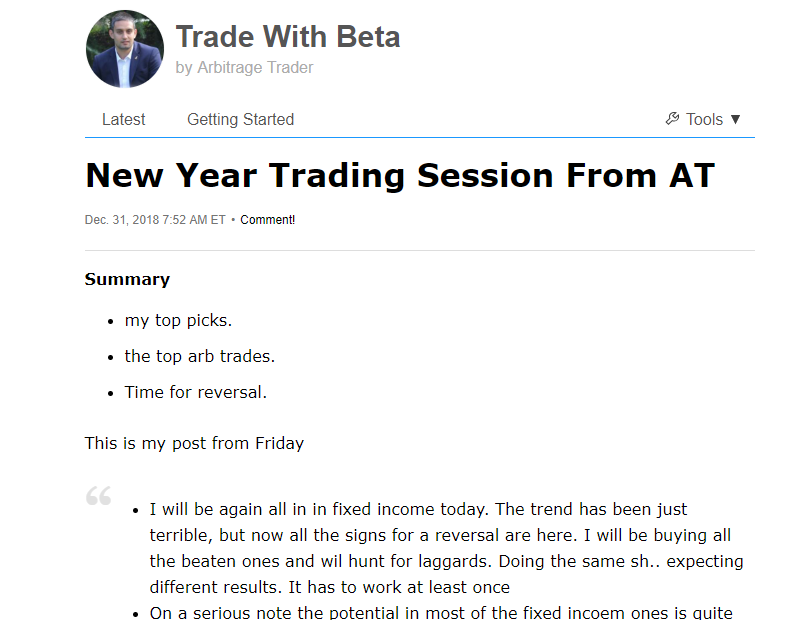Click the line "This is my post from Friday"

(x=194, y=442)
